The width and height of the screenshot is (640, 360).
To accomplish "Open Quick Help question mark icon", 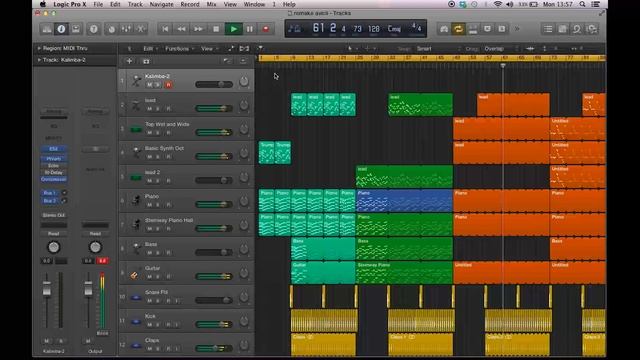I will (x=93, y=29).
